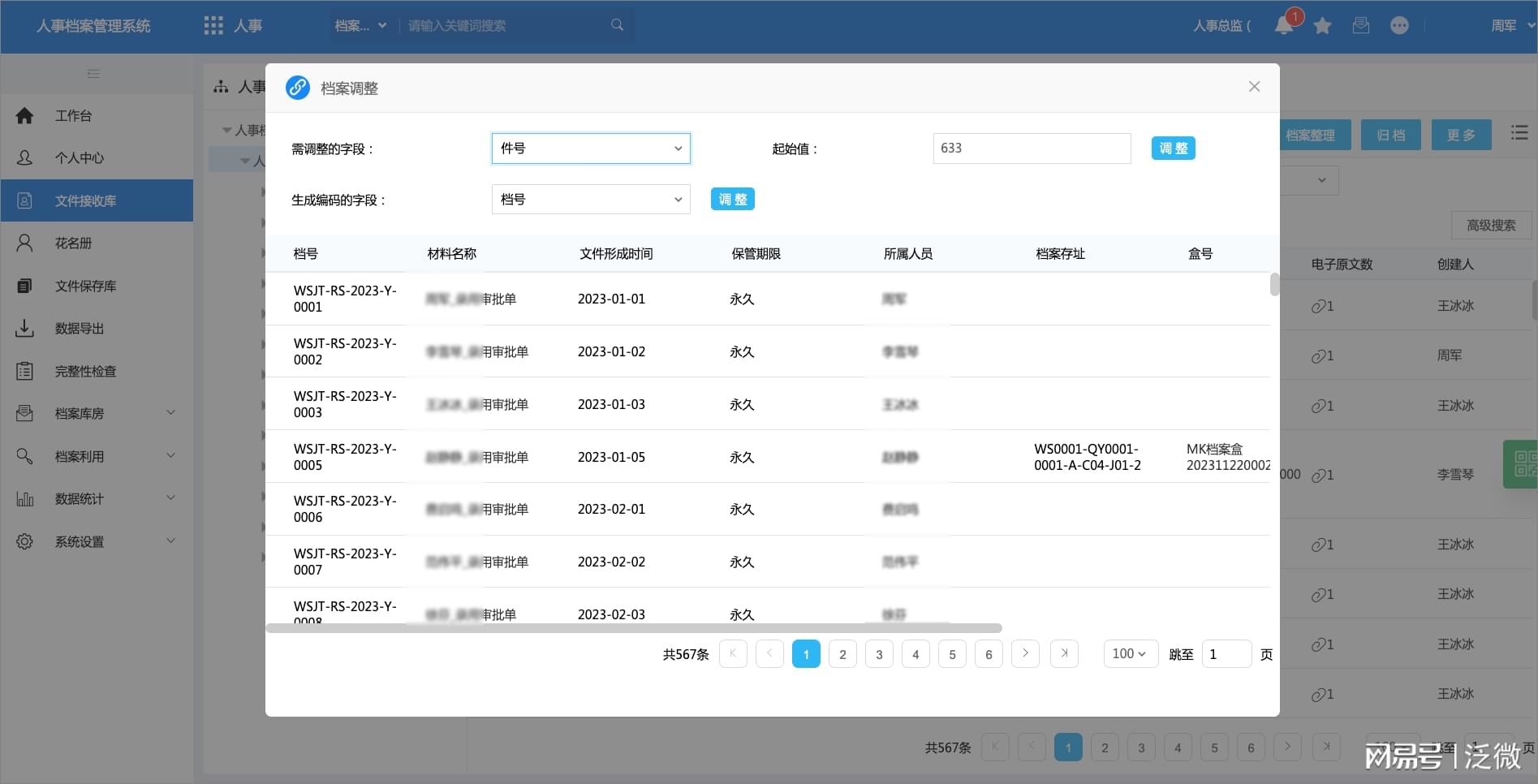Select 文件接收库 in sidebar
This screenshot has height=784, width=1538.
97,200
